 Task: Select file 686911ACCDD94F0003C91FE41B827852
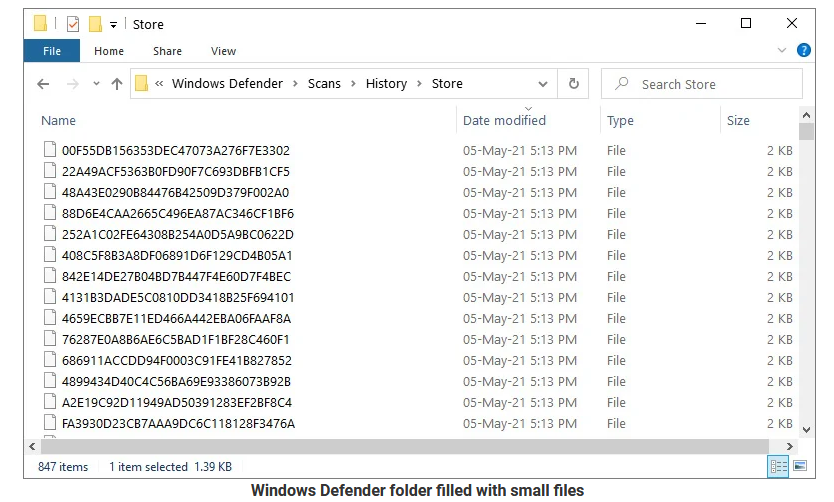point(177,361)
